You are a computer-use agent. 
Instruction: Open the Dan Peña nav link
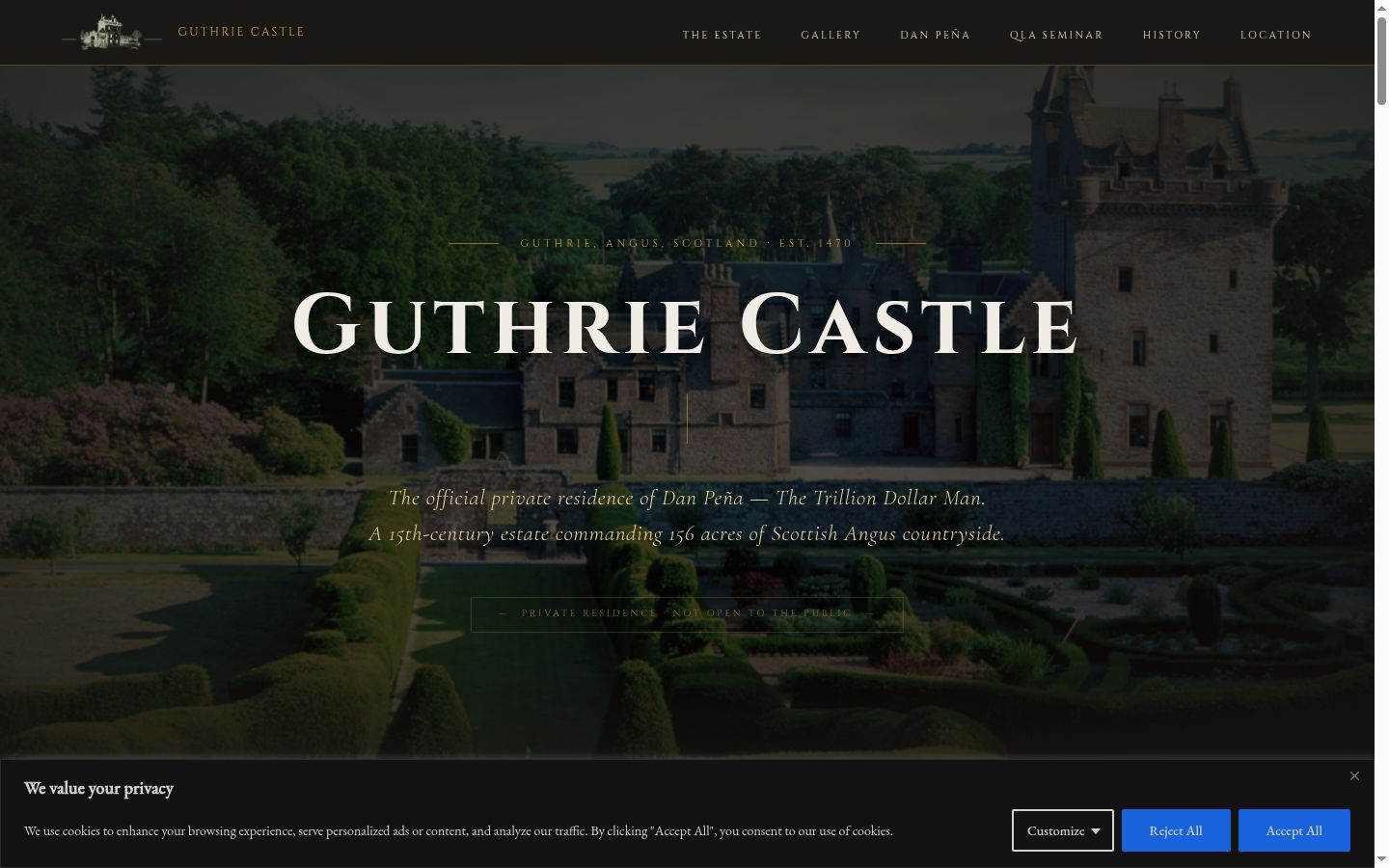coord(936,35)
